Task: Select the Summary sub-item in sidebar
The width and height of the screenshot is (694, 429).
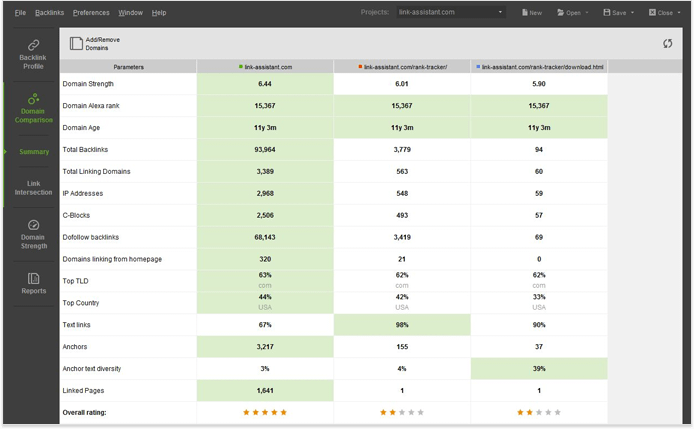Action: pos(34,152)
